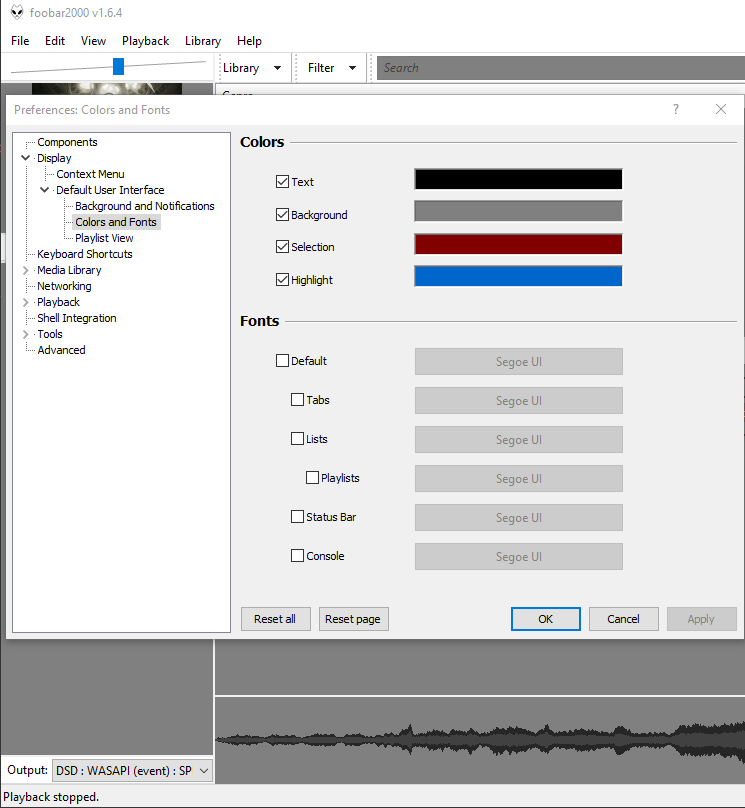
Task: Uncheck the Selection color checkbox
Action: click(x=282, y=247)
